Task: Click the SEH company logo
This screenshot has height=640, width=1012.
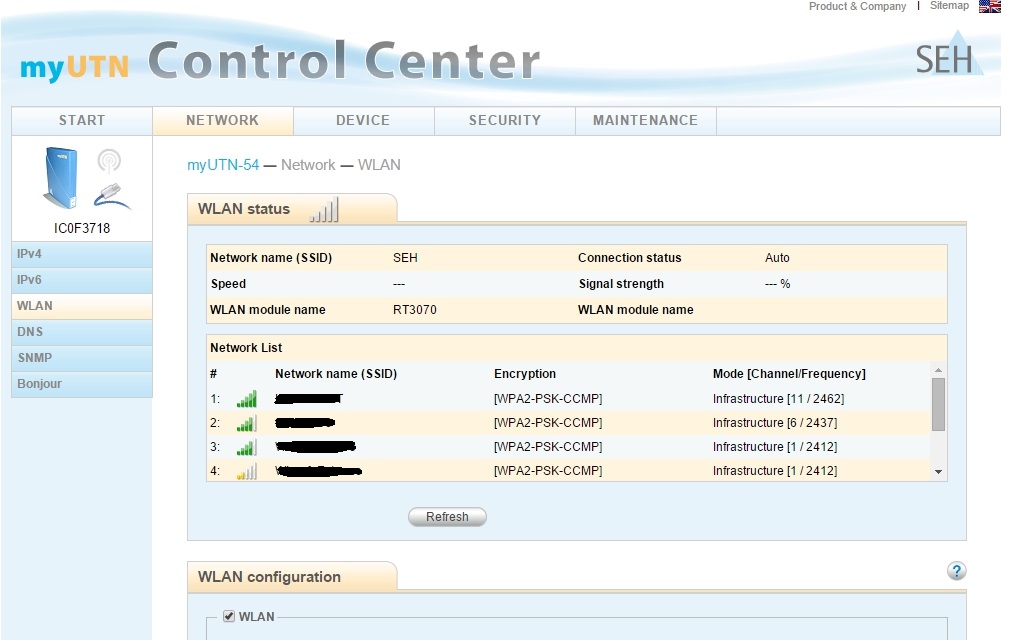Action: (x=948, y=59)
